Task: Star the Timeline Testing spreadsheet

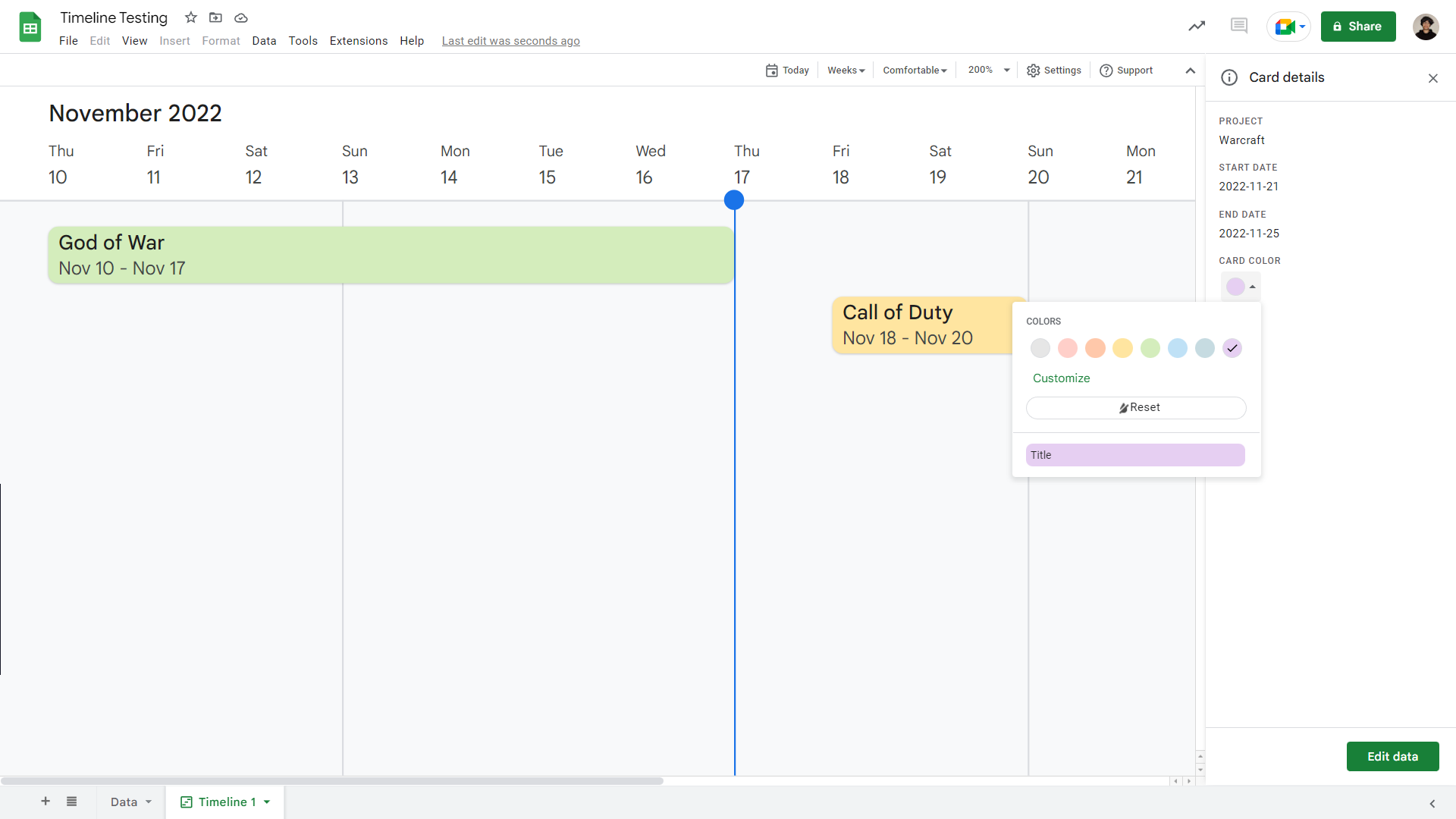Action: tap(190, 17)
